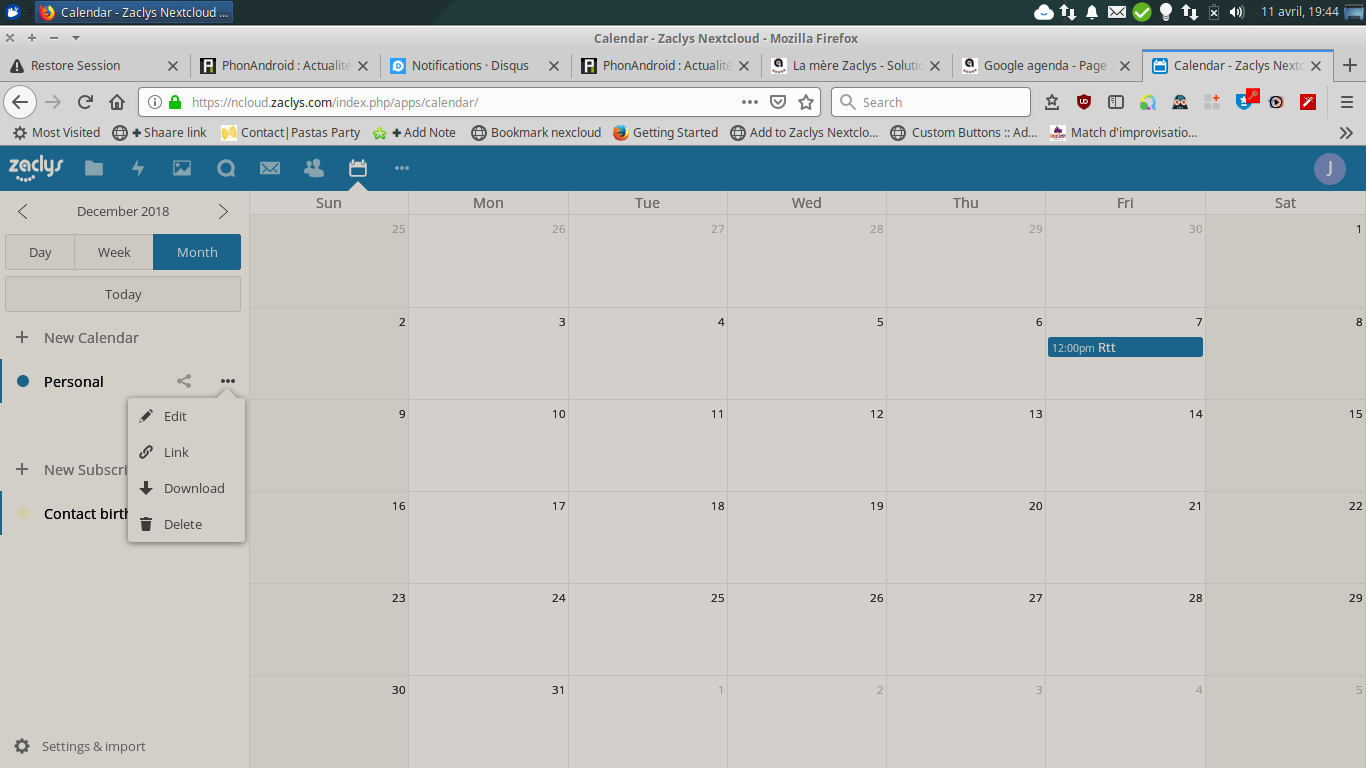1366x768 pixels.
Task: Open the Contacts people icon
Action: coord(314,168)
